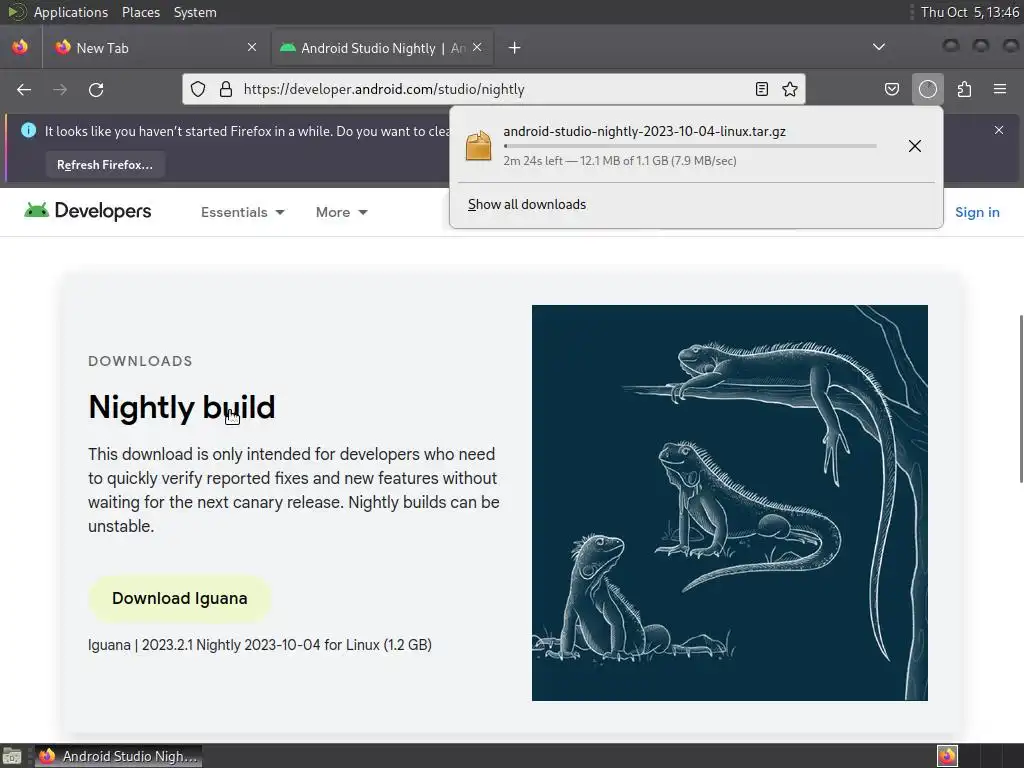Screen dimensions: 1024x768
Task: Open the System menu
Action: click(195, 12)
